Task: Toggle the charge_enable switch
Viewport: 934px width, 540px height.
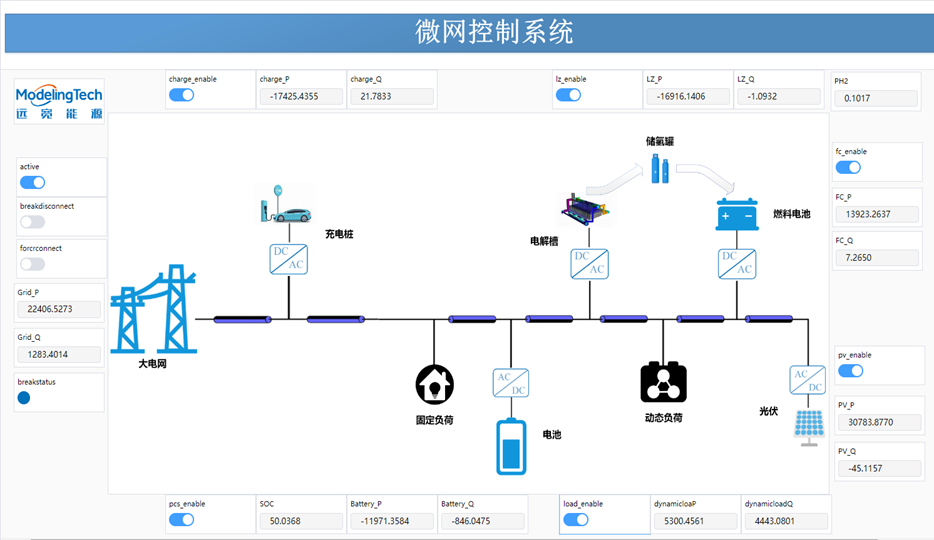Action: click(181, 95)
